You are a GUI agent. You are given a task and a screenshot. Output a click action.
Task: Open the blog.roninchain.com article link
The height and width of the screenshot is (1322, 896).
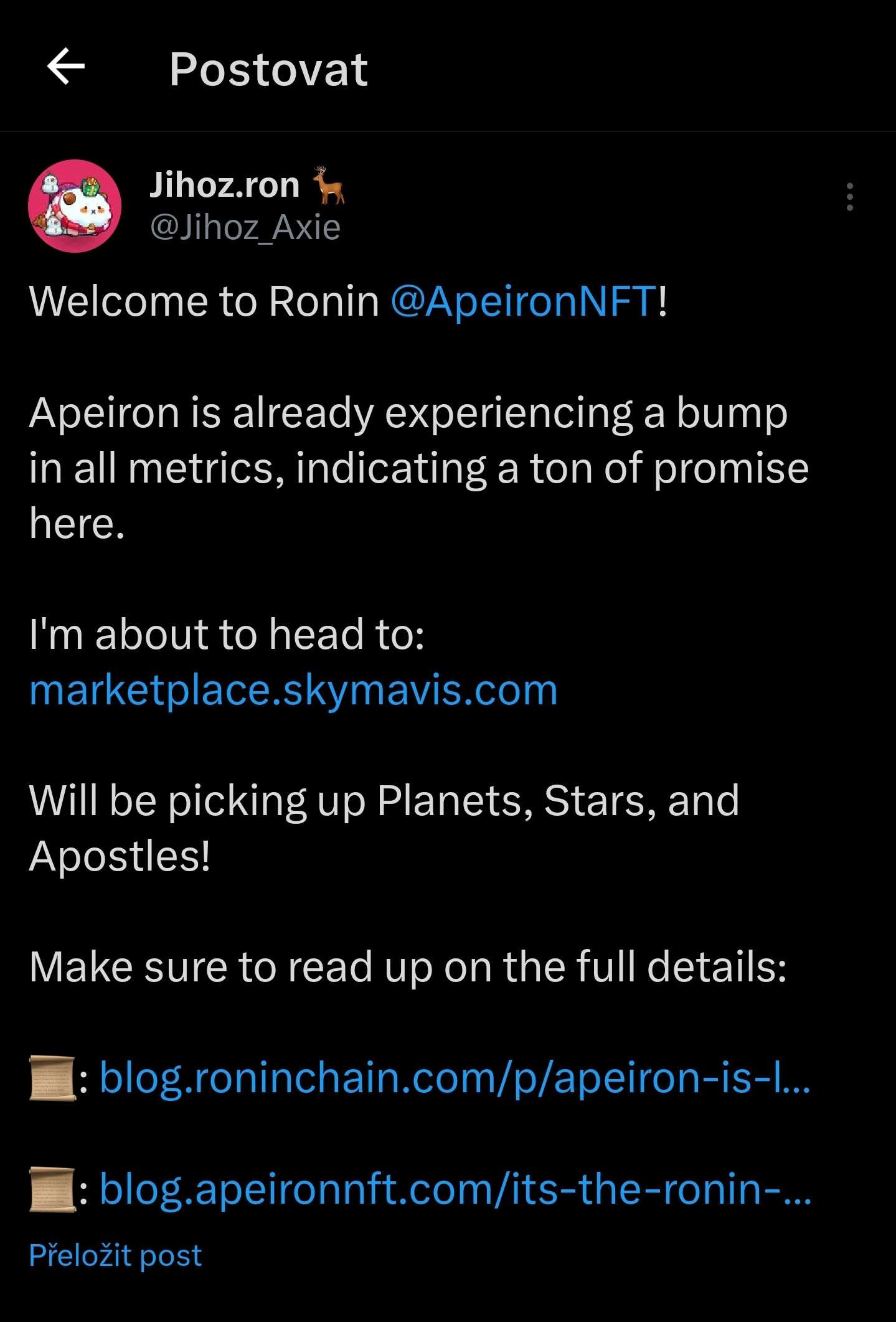click(x=455, y=1077)
